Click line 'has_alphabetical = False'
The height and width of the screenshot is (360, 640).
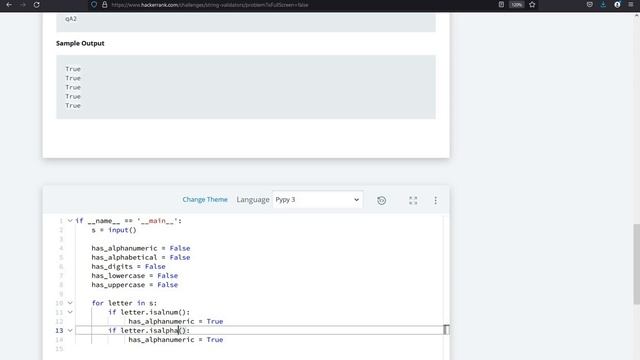(141, 257)
